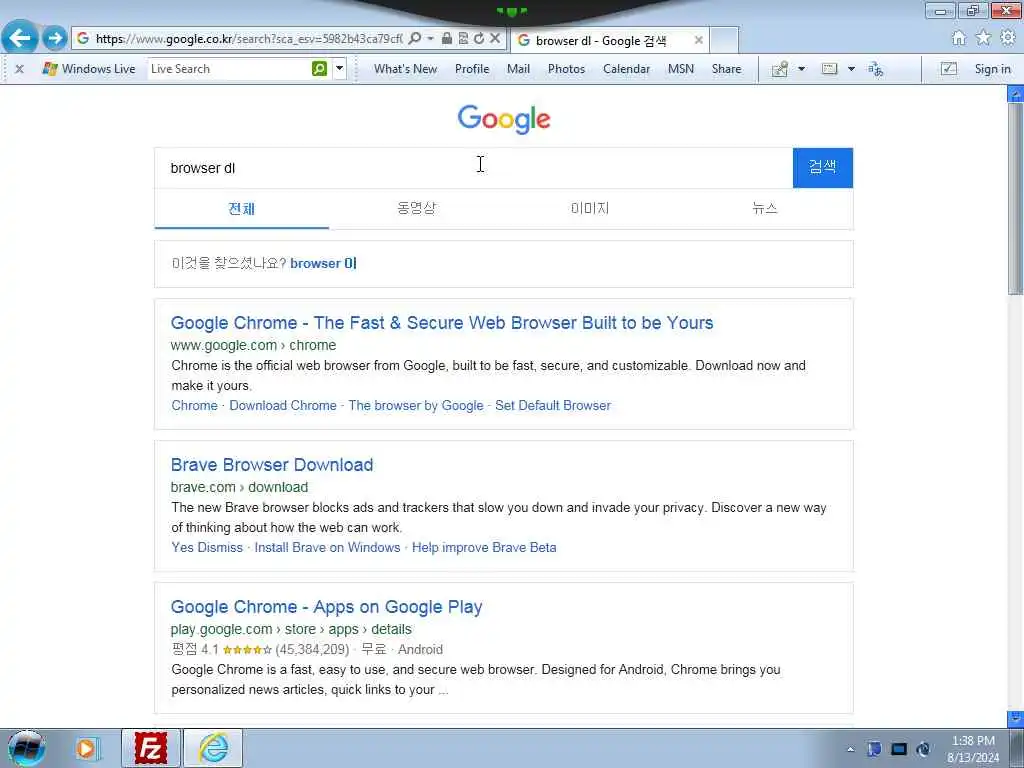This screenshot has width=1024, height=768.
Task: Open the Tools gear icon
Action: [x=1008, y=39]
